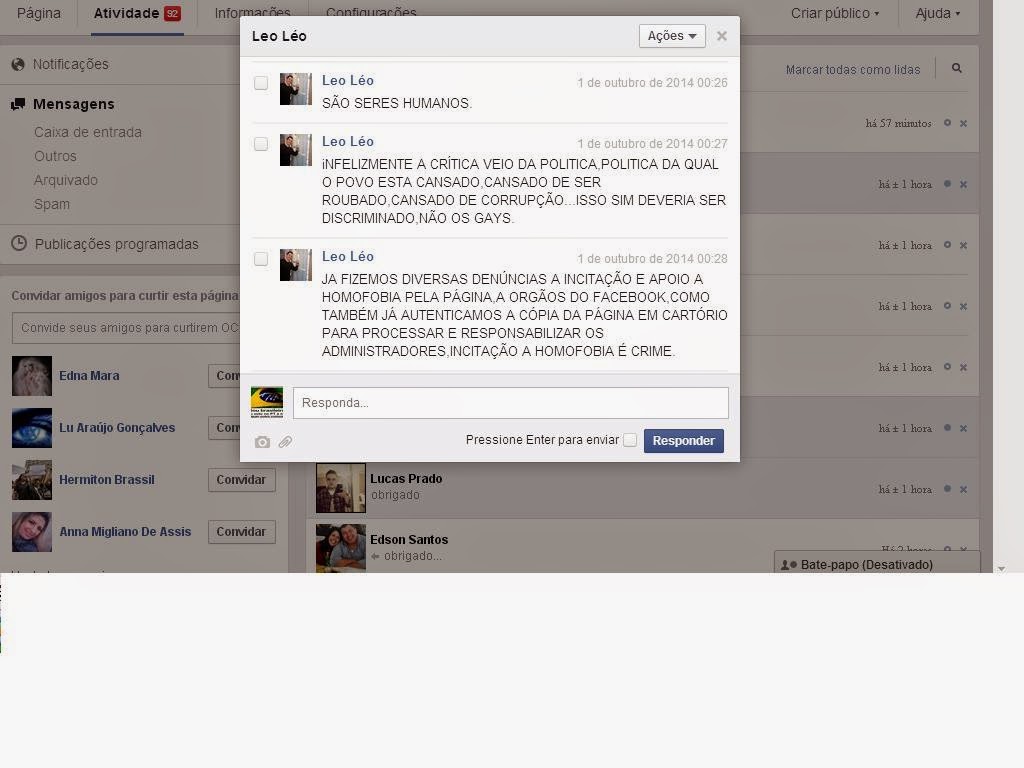Open Lu Araújo Gonçalves profile link
The image size is (1024, 768).
click(118, 428)
